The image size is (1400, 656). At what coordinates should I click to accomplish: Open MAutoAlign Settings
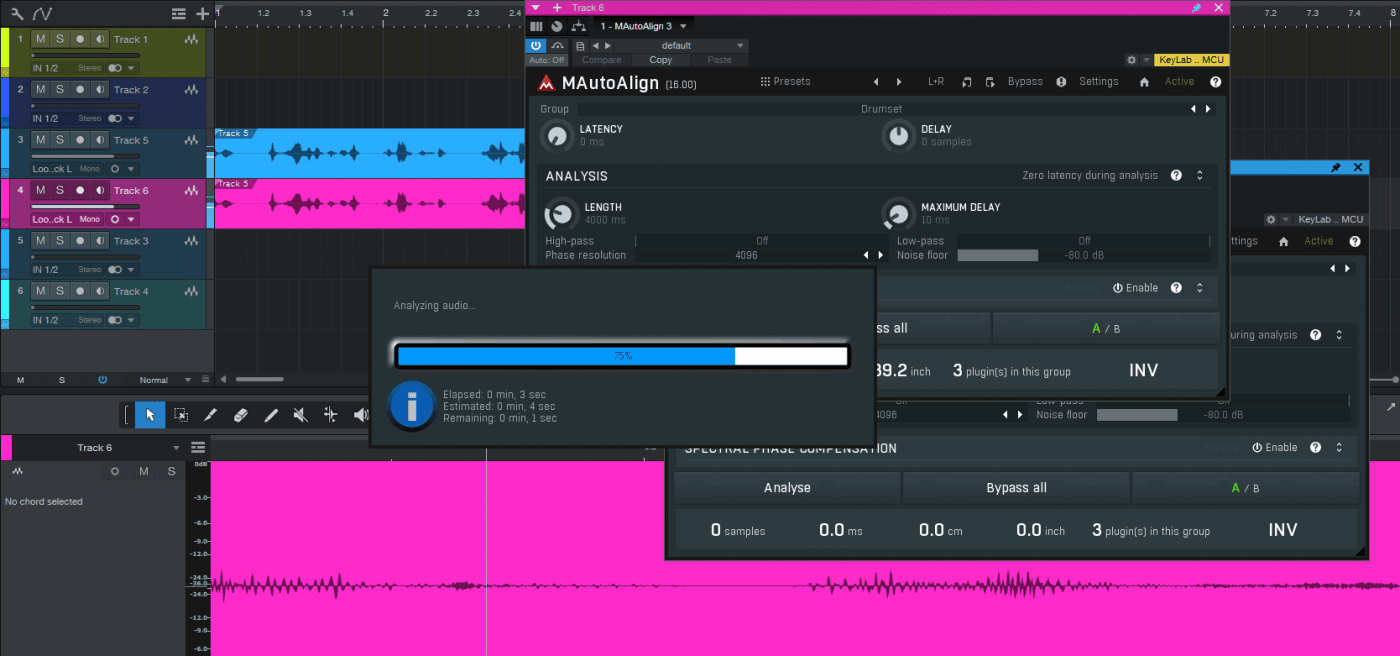(1098, 82)
